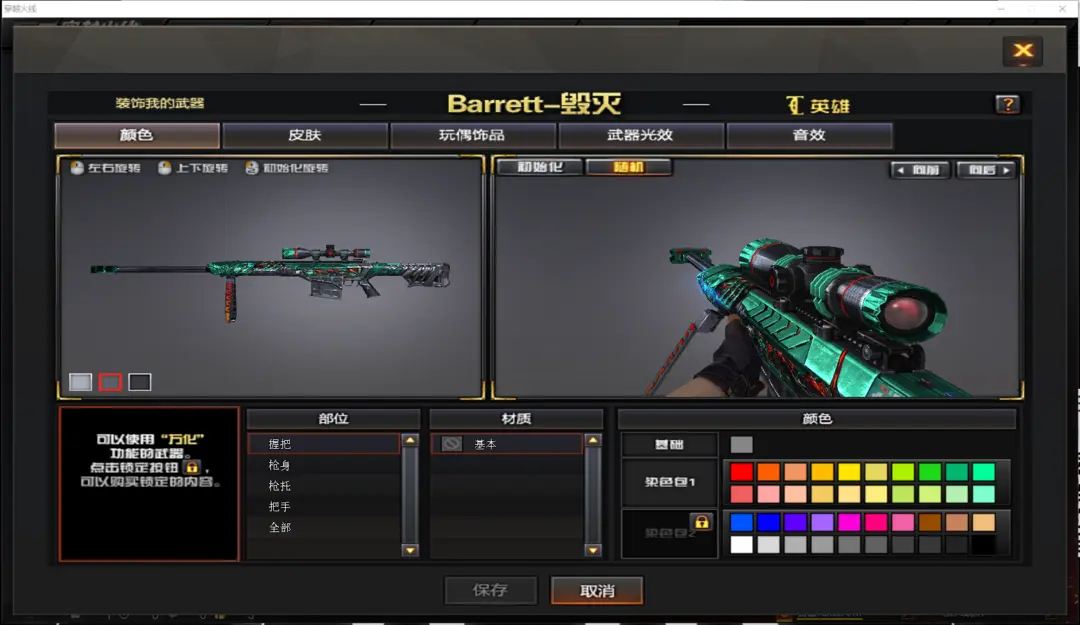Pick the dark brown swatch in 染色包2

(930, 522)
